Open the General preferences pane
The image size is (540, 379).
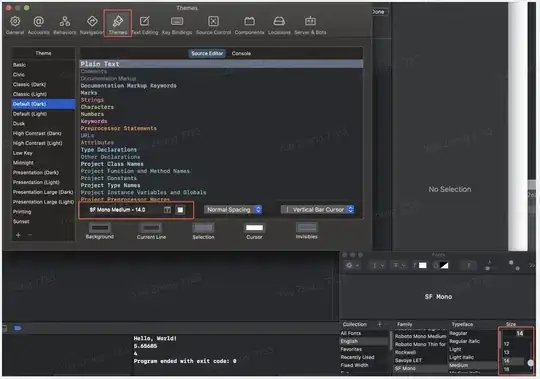point(15,25)
